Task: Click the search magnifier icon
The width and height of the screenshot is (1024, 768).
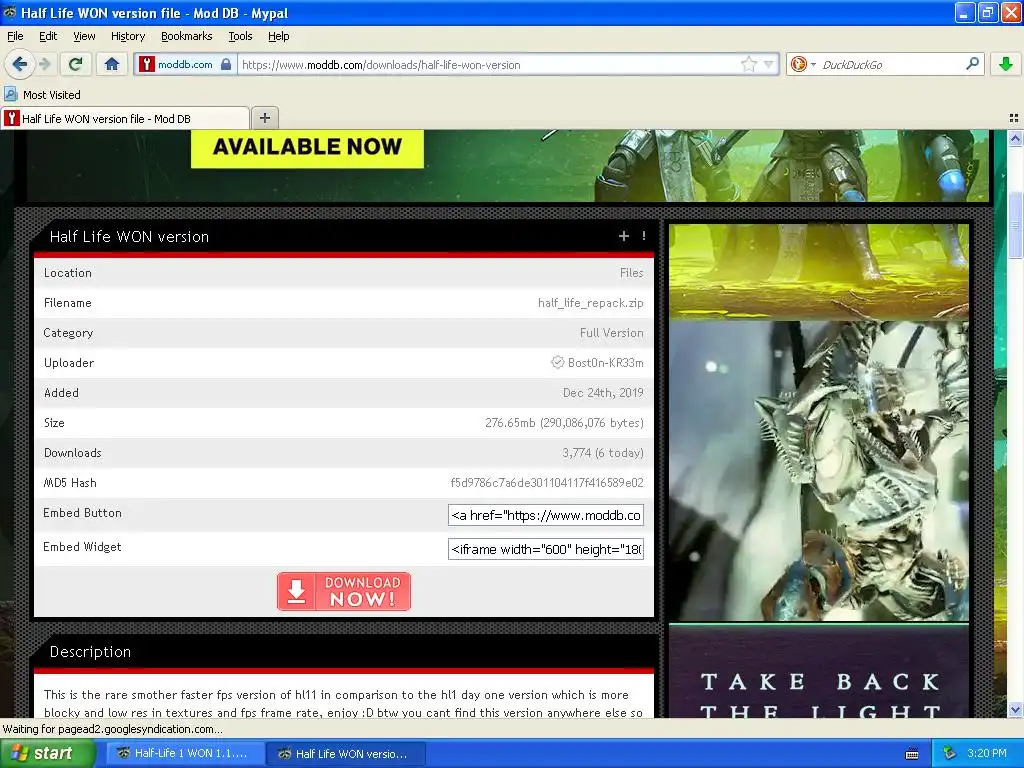Action: [x=972, y=64]
